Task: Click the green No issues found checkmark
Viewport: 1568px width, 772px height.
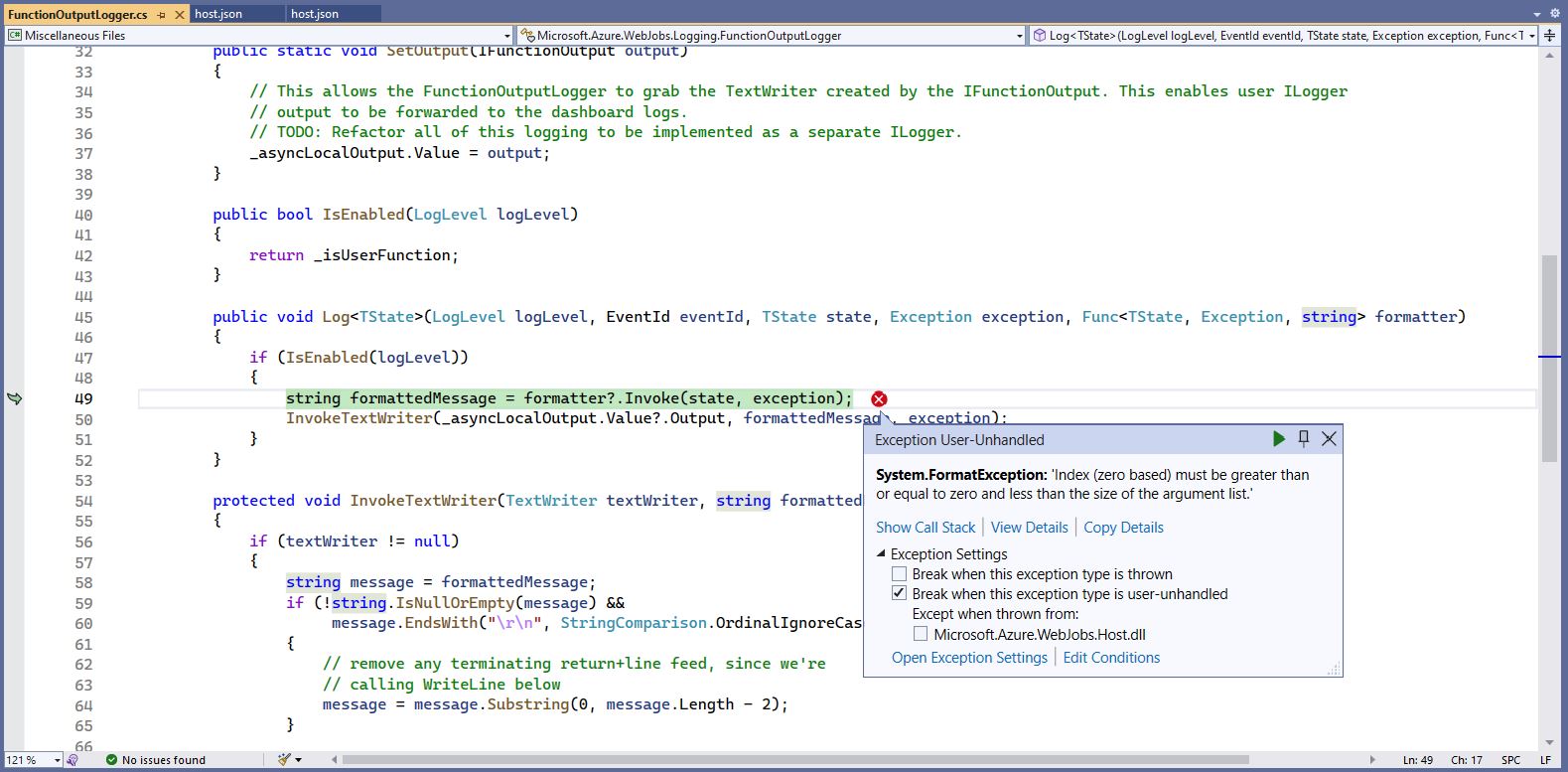Action: 111,760
